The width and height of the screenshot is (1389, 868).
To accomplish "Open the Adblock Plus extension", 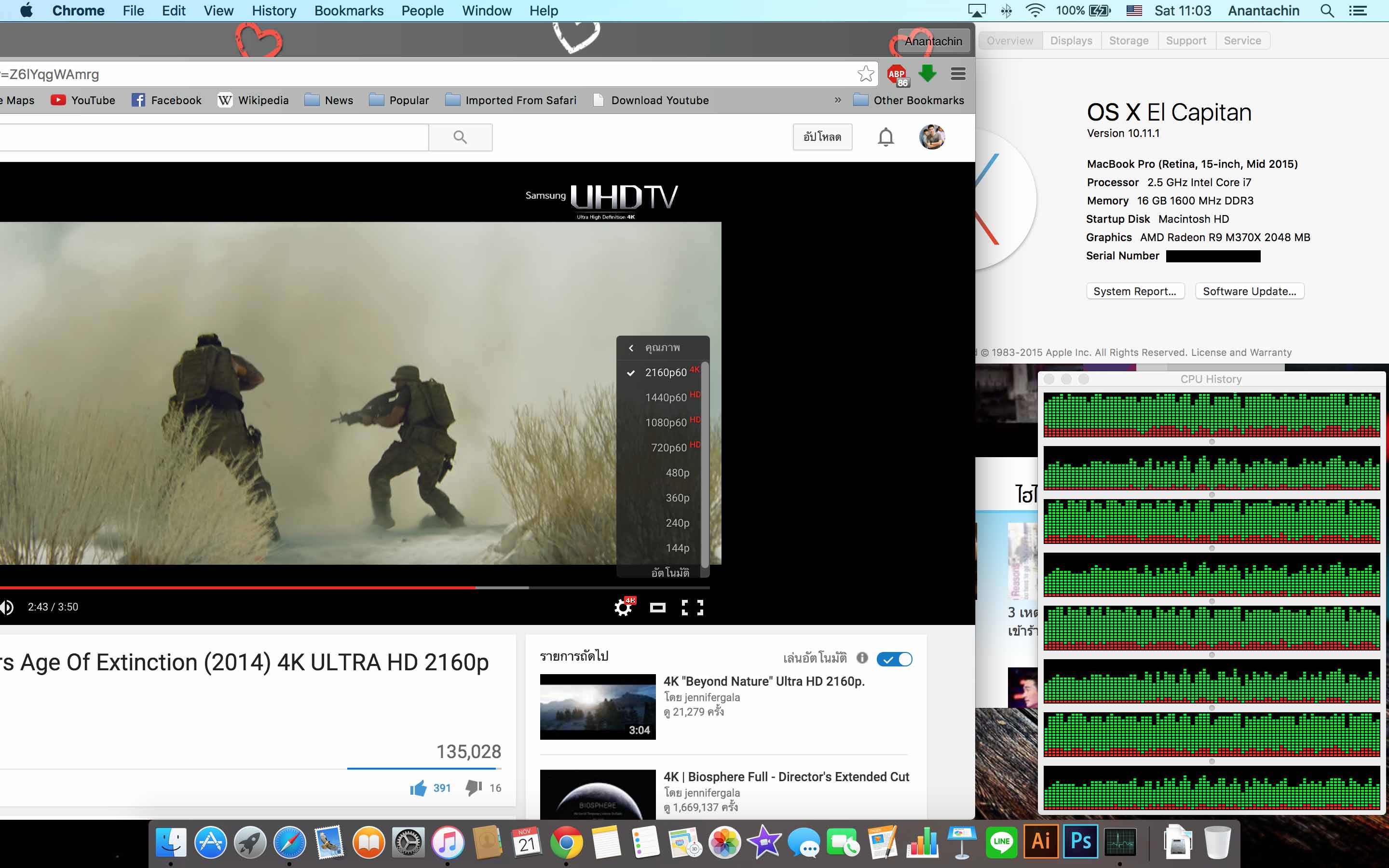I will [898, 75].
